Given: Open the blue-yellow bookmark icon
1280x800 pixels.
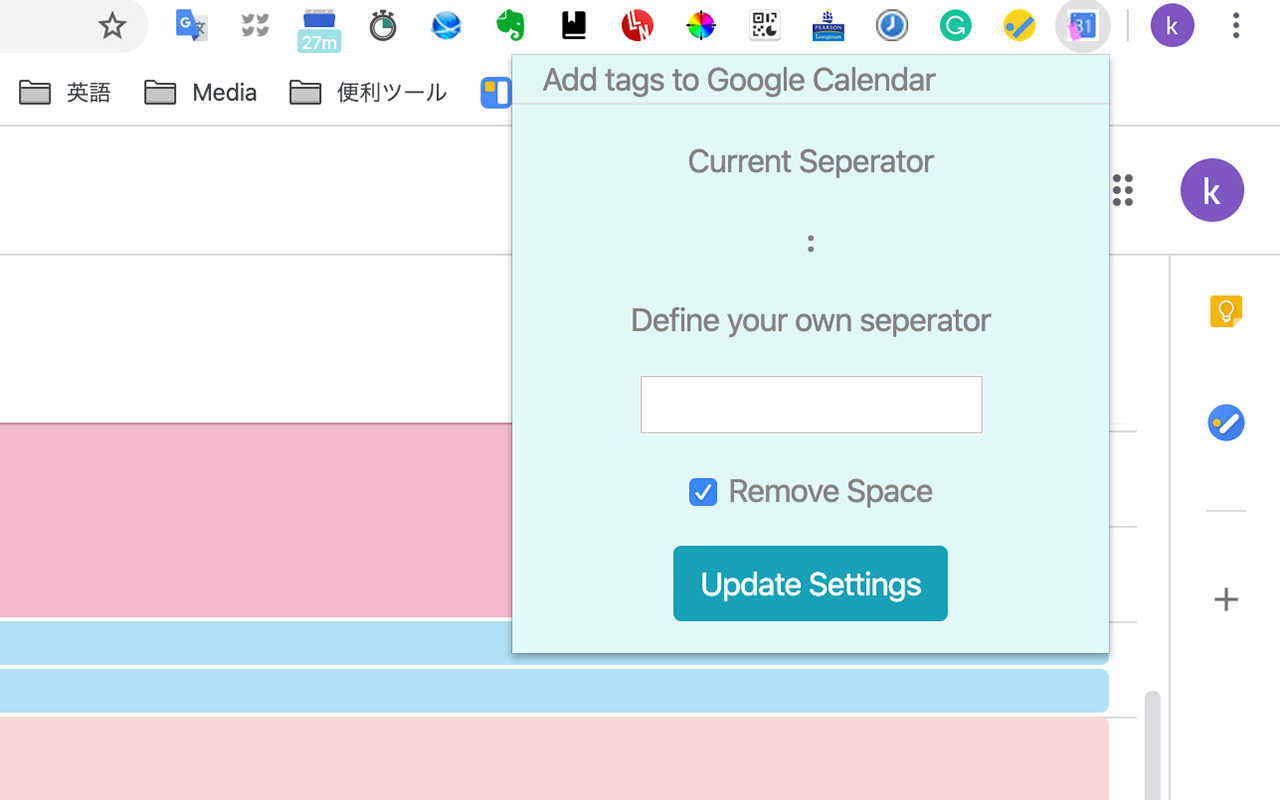Looking at the screenshot, I should (496, 93).
